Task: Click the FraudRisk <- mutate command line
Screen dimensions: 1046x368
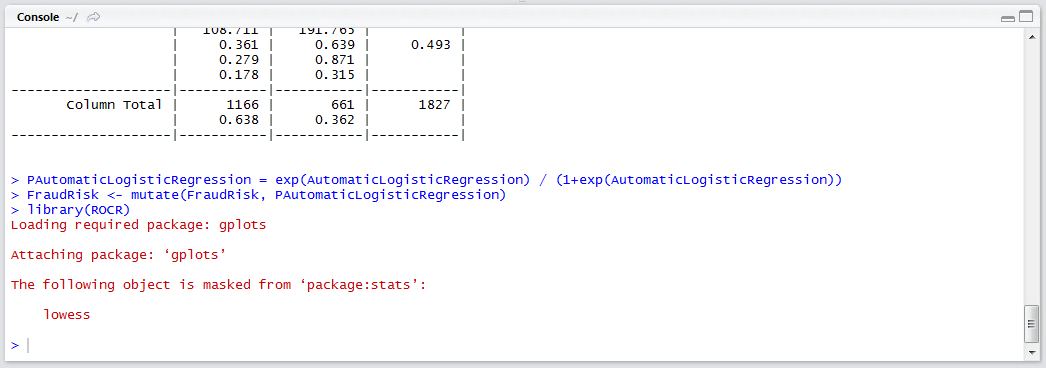Action: (258, 195)
